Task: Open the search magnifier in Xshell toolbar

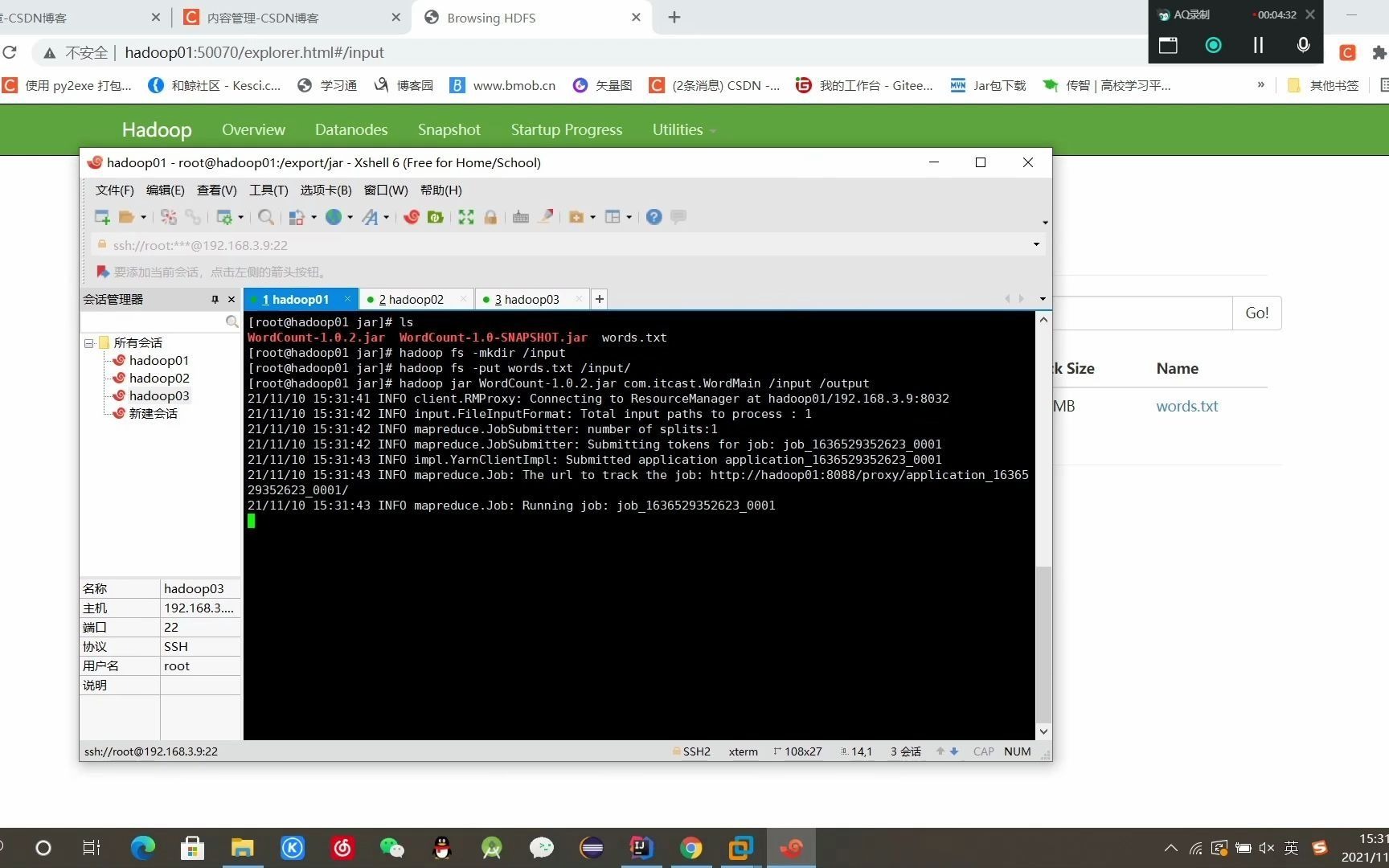Action: 266,217
